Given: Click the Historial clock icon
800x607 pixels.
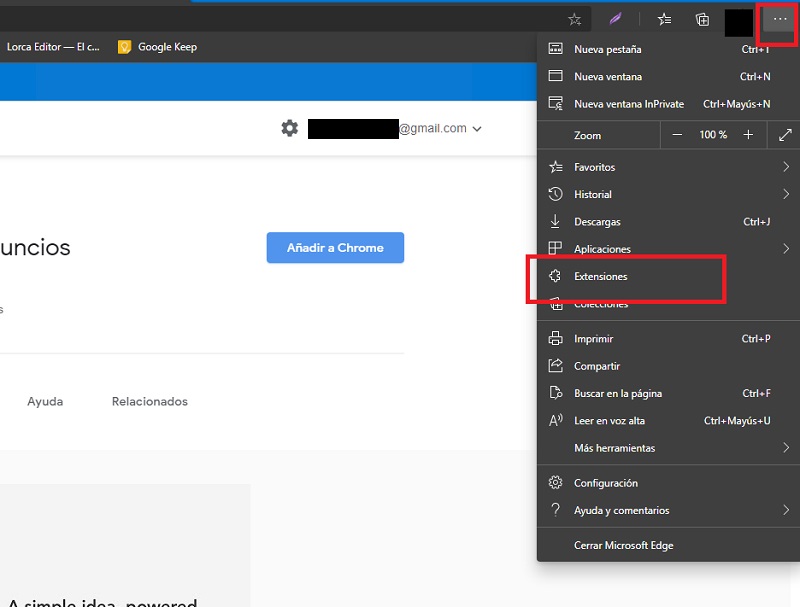Looking at the screenshot, I should click(x=555, y=194).
